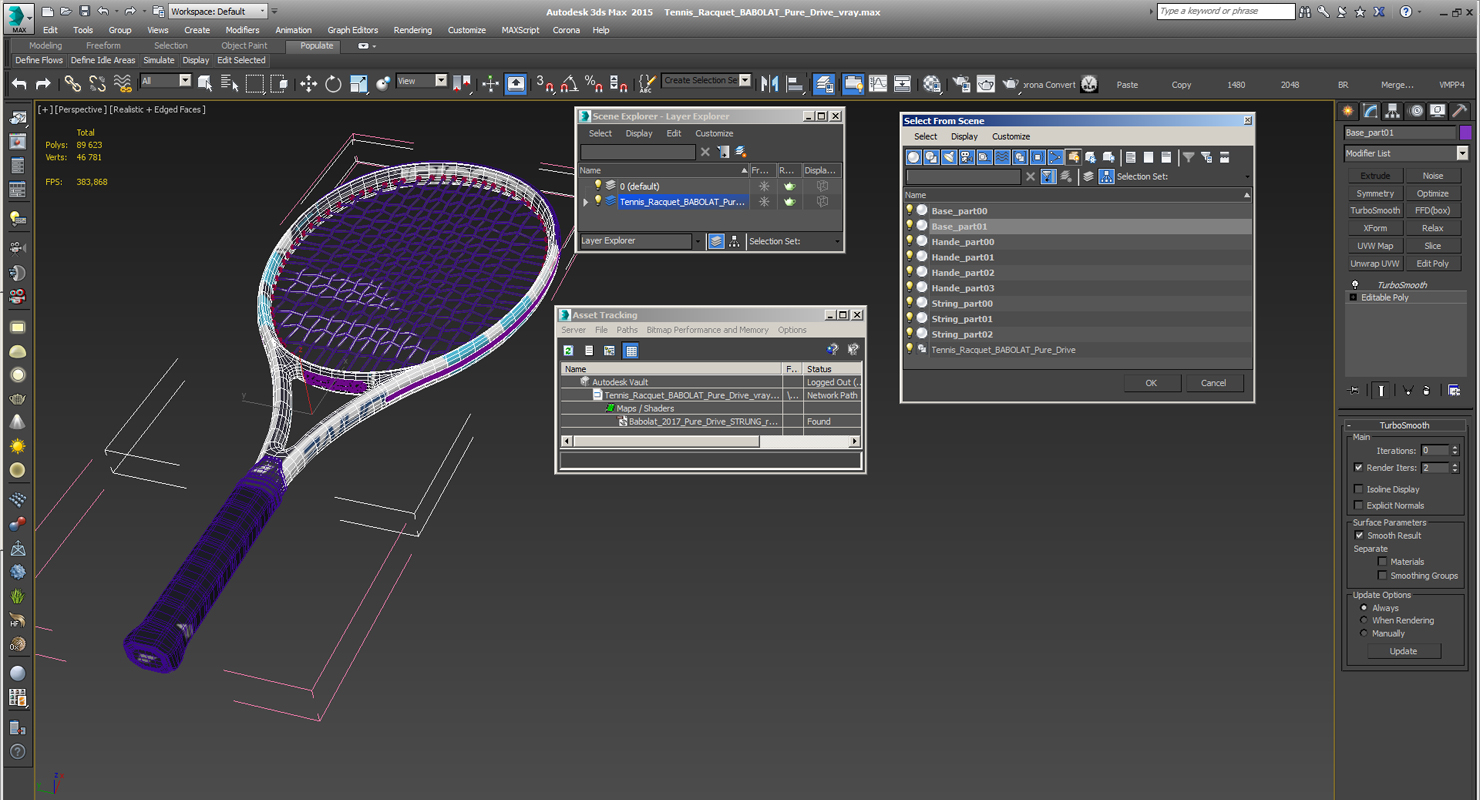1480x800 pixels.
Task: Open Paths menu in Asset Tracking
Action: coord(627,330)
